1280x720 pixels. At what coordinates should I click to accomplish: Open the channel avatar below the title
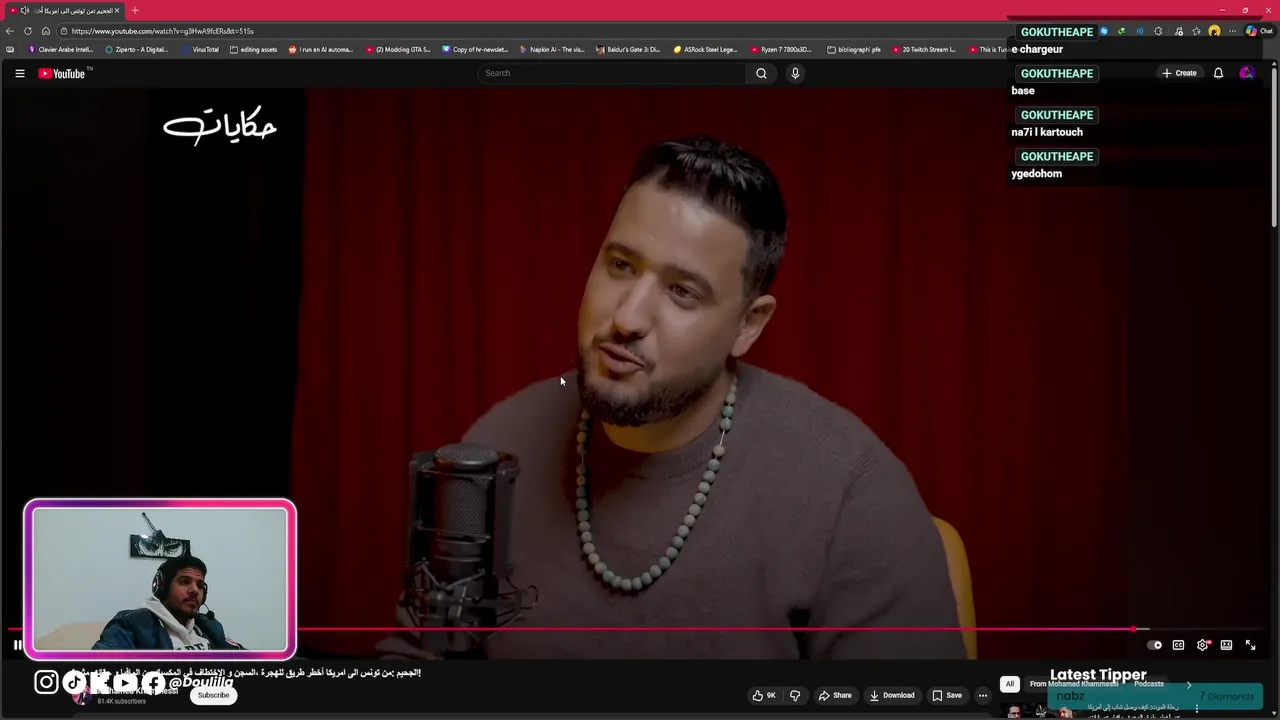click(x=80, y=696)
